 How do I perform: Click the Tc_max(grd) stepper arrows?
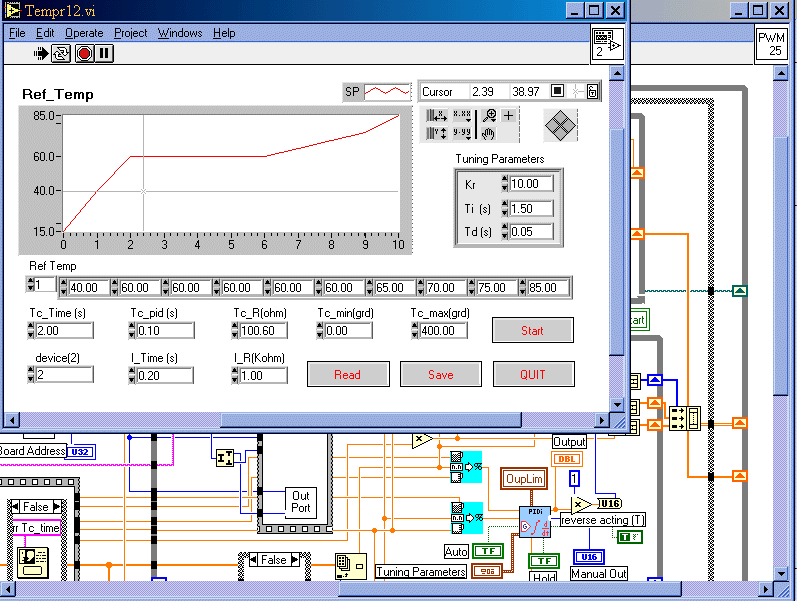pos(414,330)
